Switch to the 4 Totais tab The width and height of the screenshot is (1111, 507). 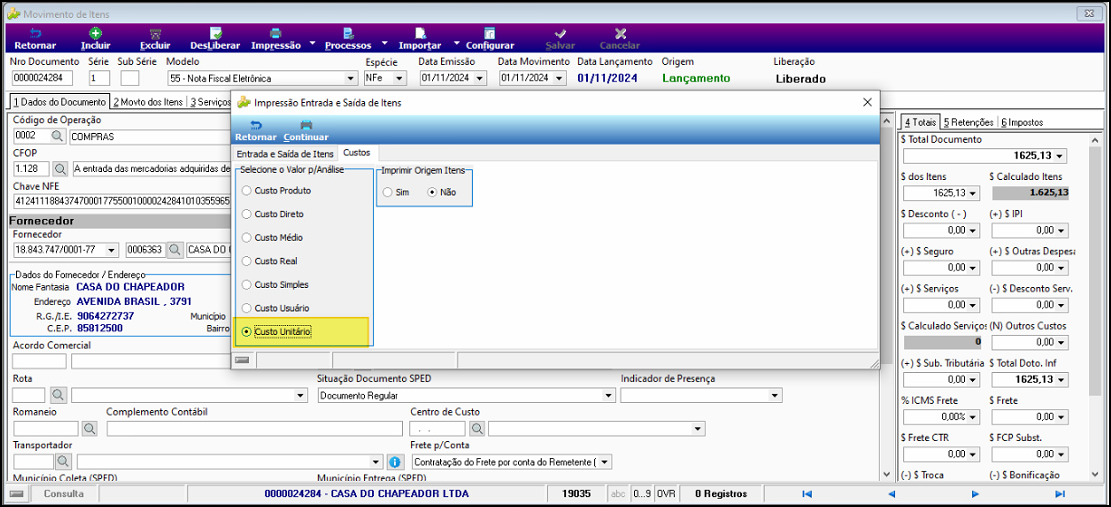(x=920, y=122)
